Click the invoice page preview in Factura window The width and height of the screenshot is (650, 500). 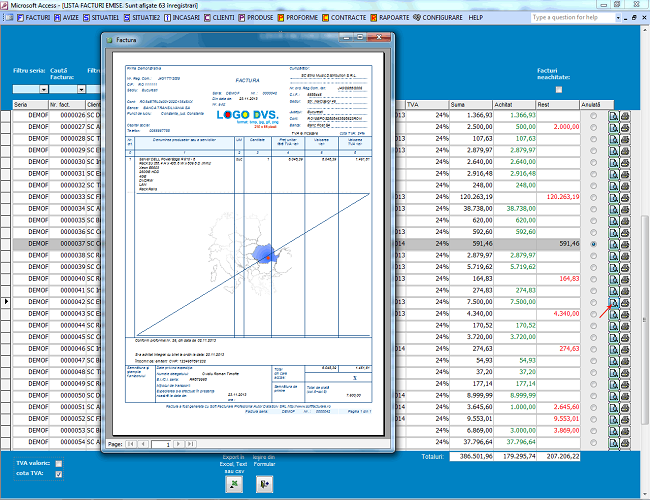tap(248, 243)
